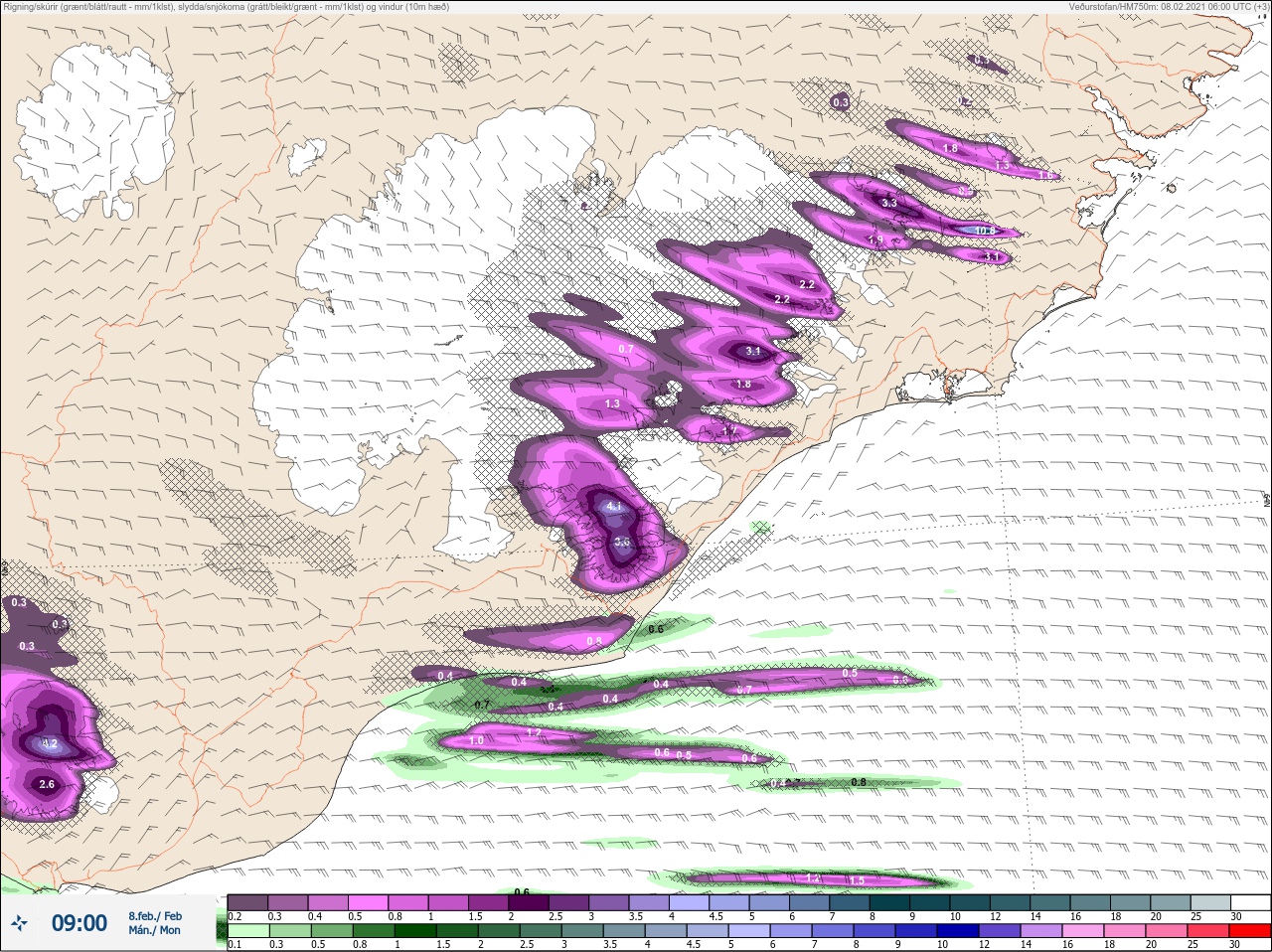Click the 'Mán./ Mon' weekday label

pos(155,930)
